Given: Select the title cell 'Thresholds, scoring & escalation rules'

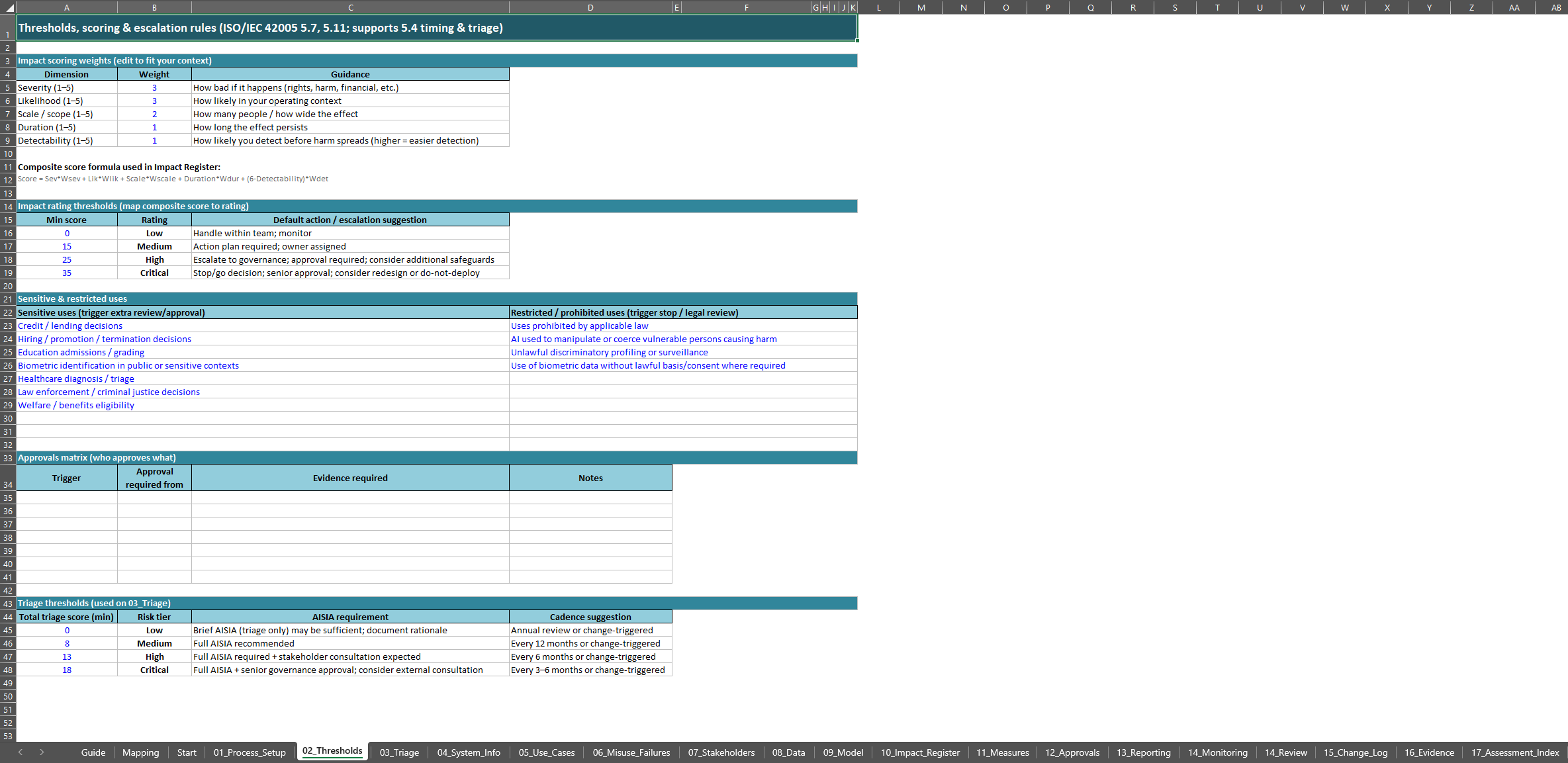Looking at the screenshot, I should tap(260, 28).
